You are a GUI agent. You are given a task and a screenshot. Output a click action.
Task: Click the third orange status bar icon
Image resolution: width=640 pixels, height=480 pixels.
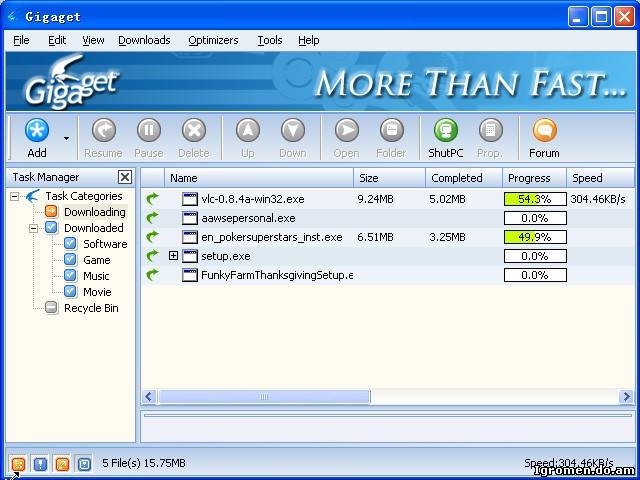(x=62, y=464)
